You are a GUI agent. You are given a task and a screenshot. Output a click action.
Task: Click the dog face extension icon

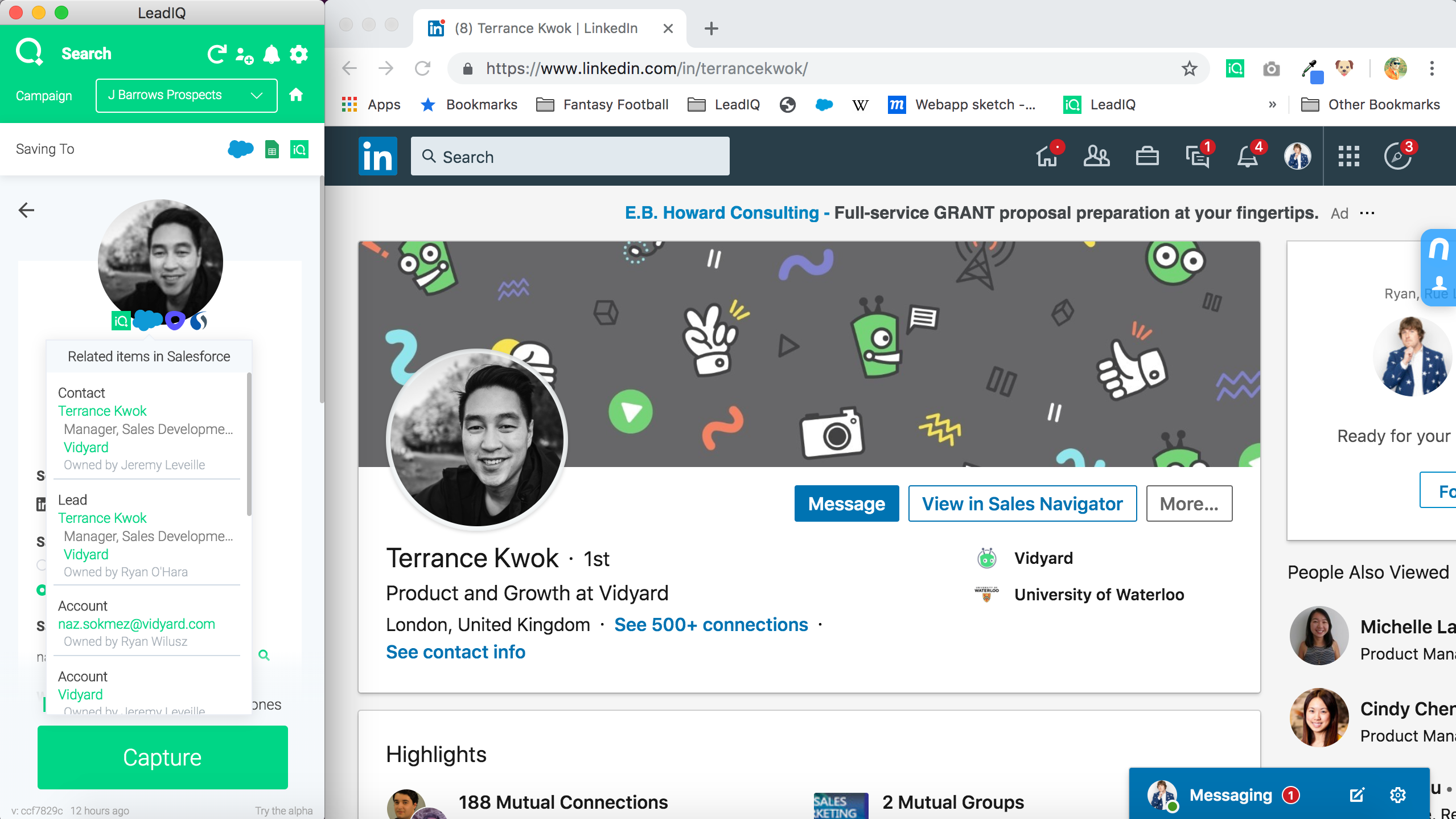1344,68
